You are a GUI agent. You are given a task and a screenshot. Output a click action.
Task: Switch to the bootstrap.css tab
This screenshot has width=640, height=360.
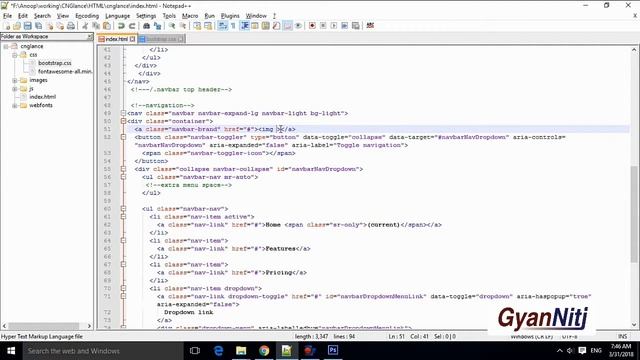click(161, 39)
